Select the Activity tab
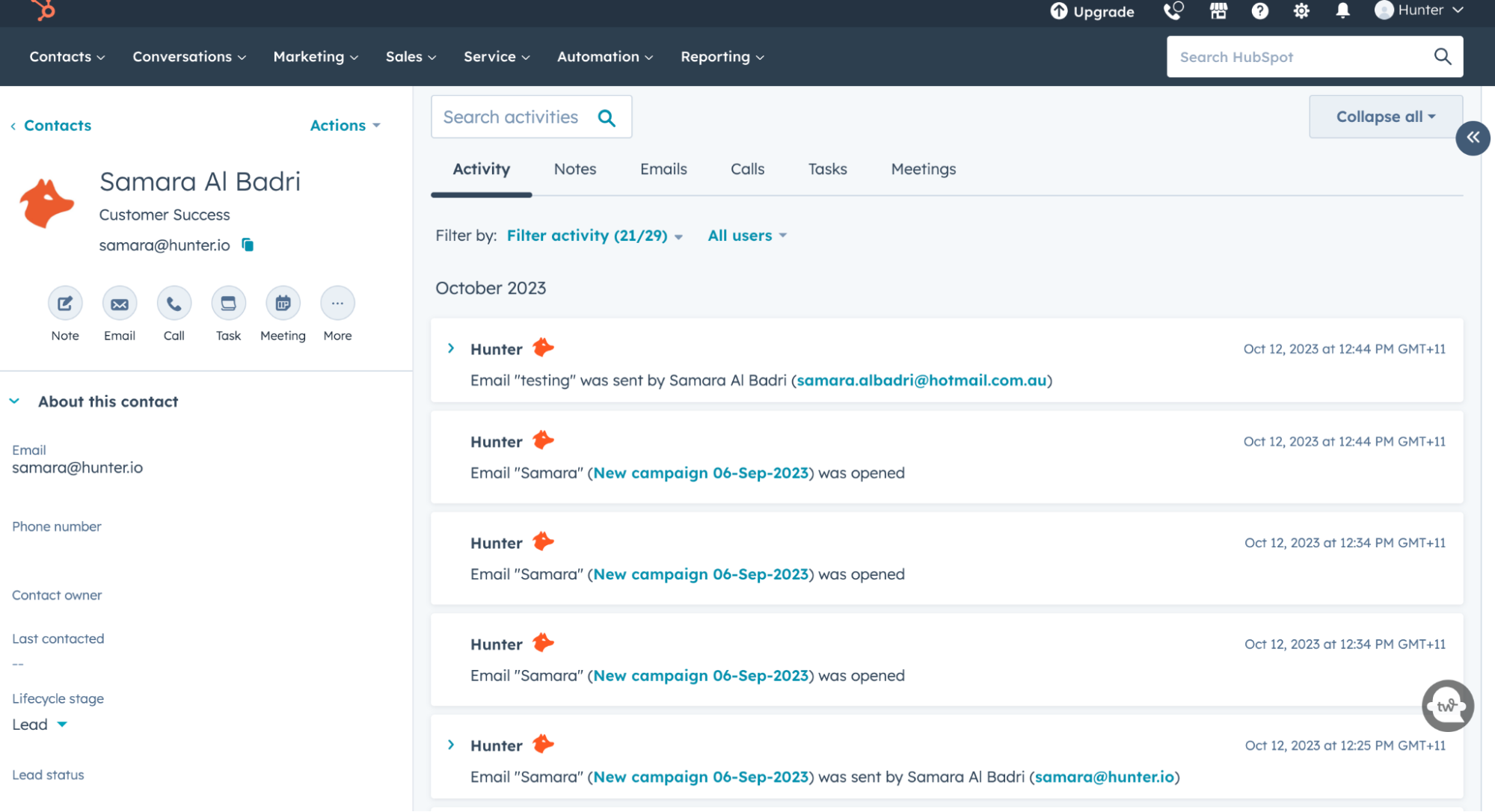The width and height of the screenshot is (1495, 812). point(481,169)
